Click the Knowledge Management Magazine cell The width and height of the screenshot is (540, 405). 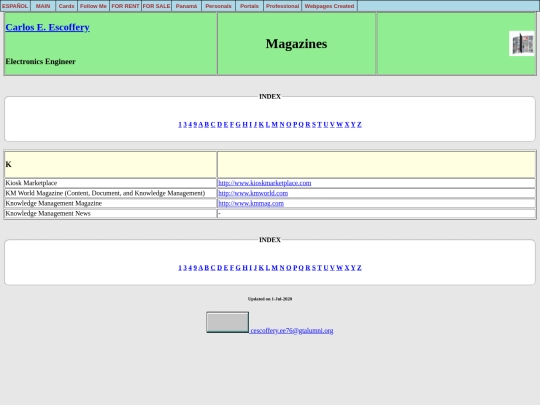click(x=111, y=203)
